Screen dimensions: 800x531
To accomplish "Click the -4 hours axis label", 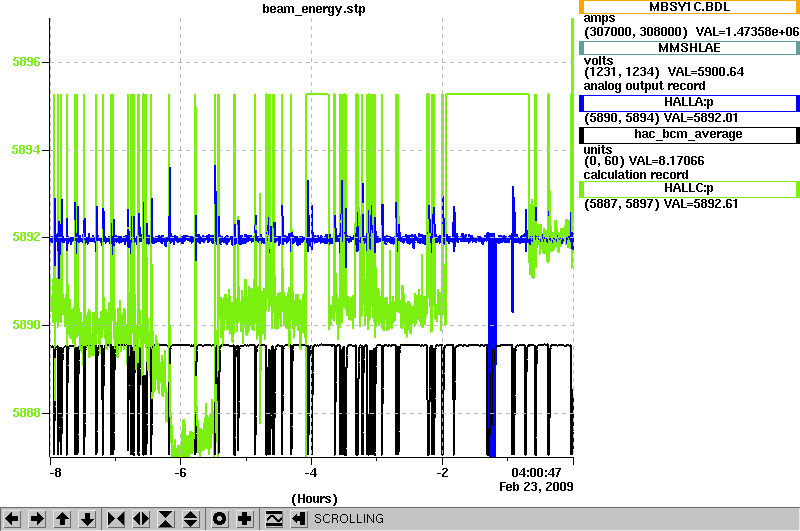I will [x=311, y=473].
